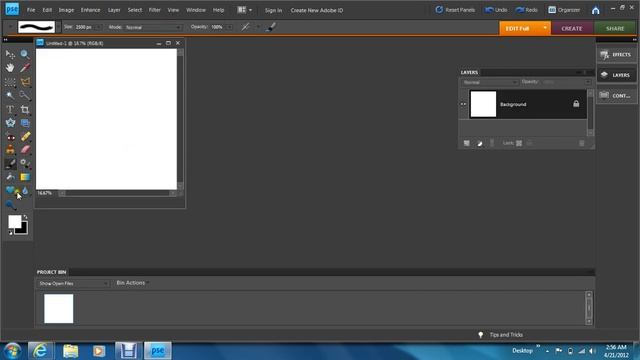Image resolution: width=640 pixels, height=360 pixels.
Task: Select the Brush tool in toolbox
Action: click(x=10, y=164)
